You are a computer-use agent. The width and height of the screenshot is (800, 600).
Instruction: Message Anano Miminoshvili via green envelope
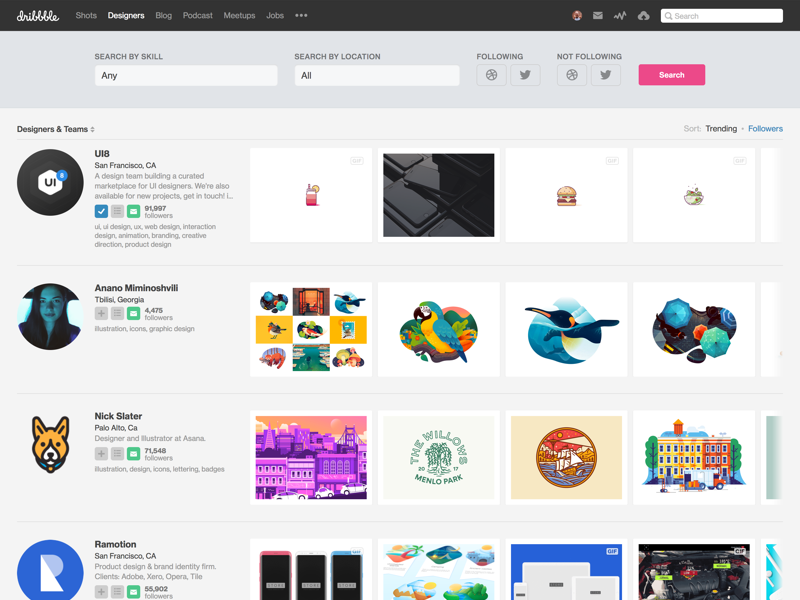pos(133,313)
